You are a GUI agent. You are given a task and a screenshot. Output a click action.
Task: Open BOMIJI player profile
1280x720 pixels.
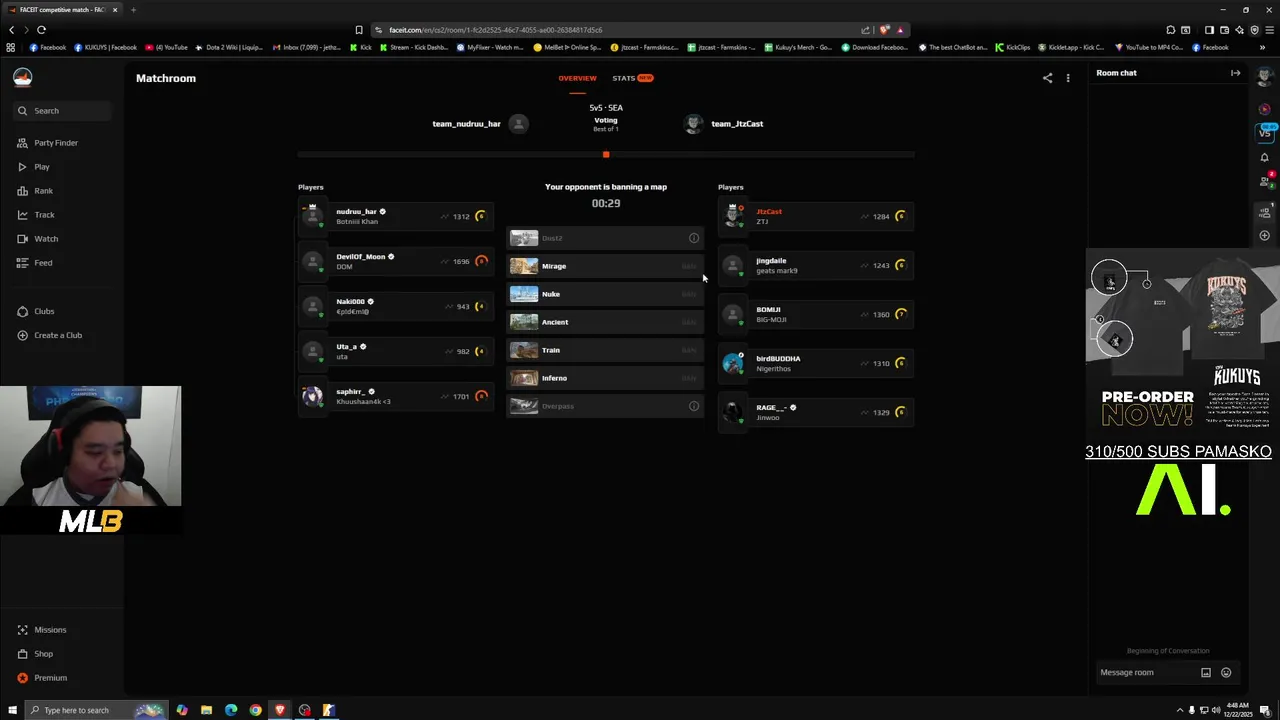[768, 310]
